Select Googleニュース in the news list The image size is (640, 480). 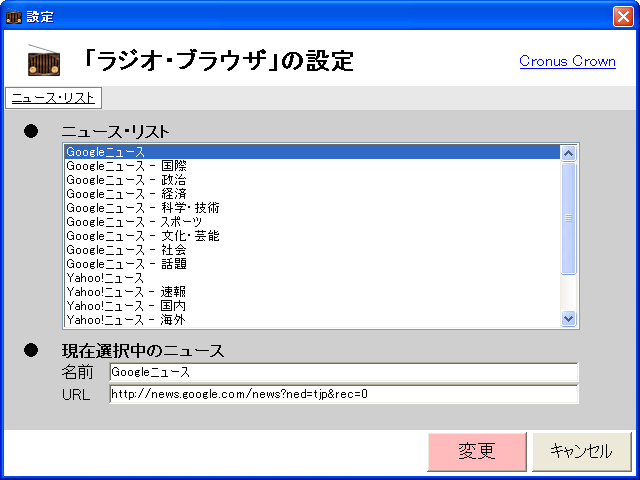click(x=313, y=152)
